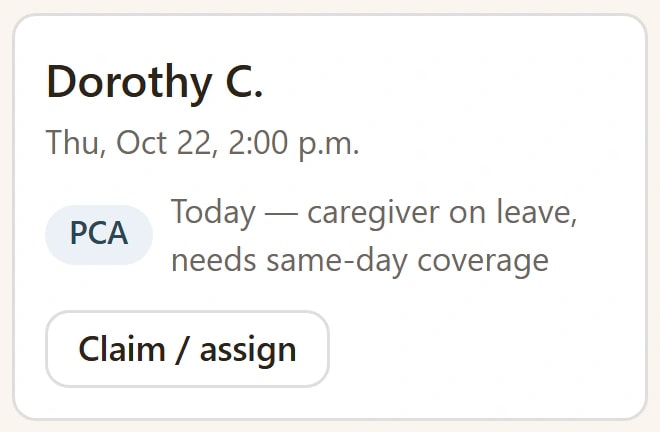Click the word Claim on the button

[x=122, y=349]
